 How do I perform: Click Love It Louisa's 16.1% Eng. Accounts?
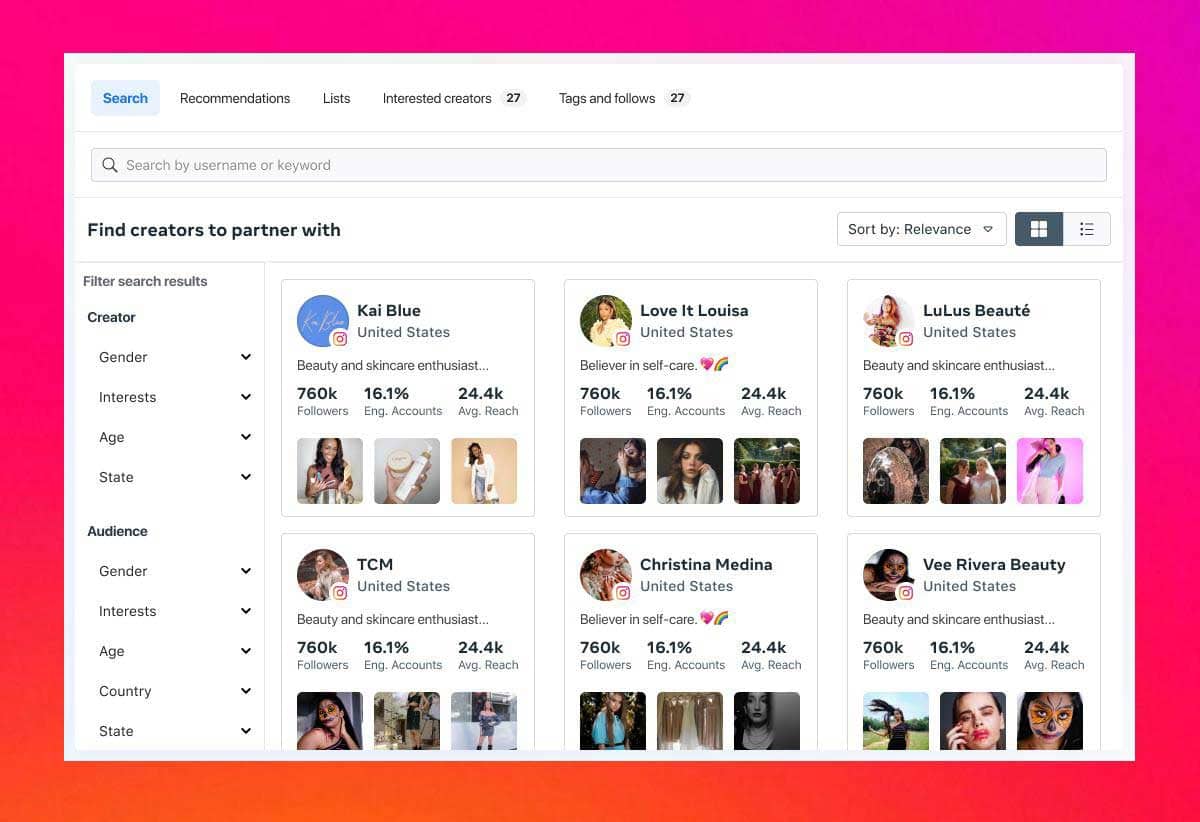click(x=686, y=401)
